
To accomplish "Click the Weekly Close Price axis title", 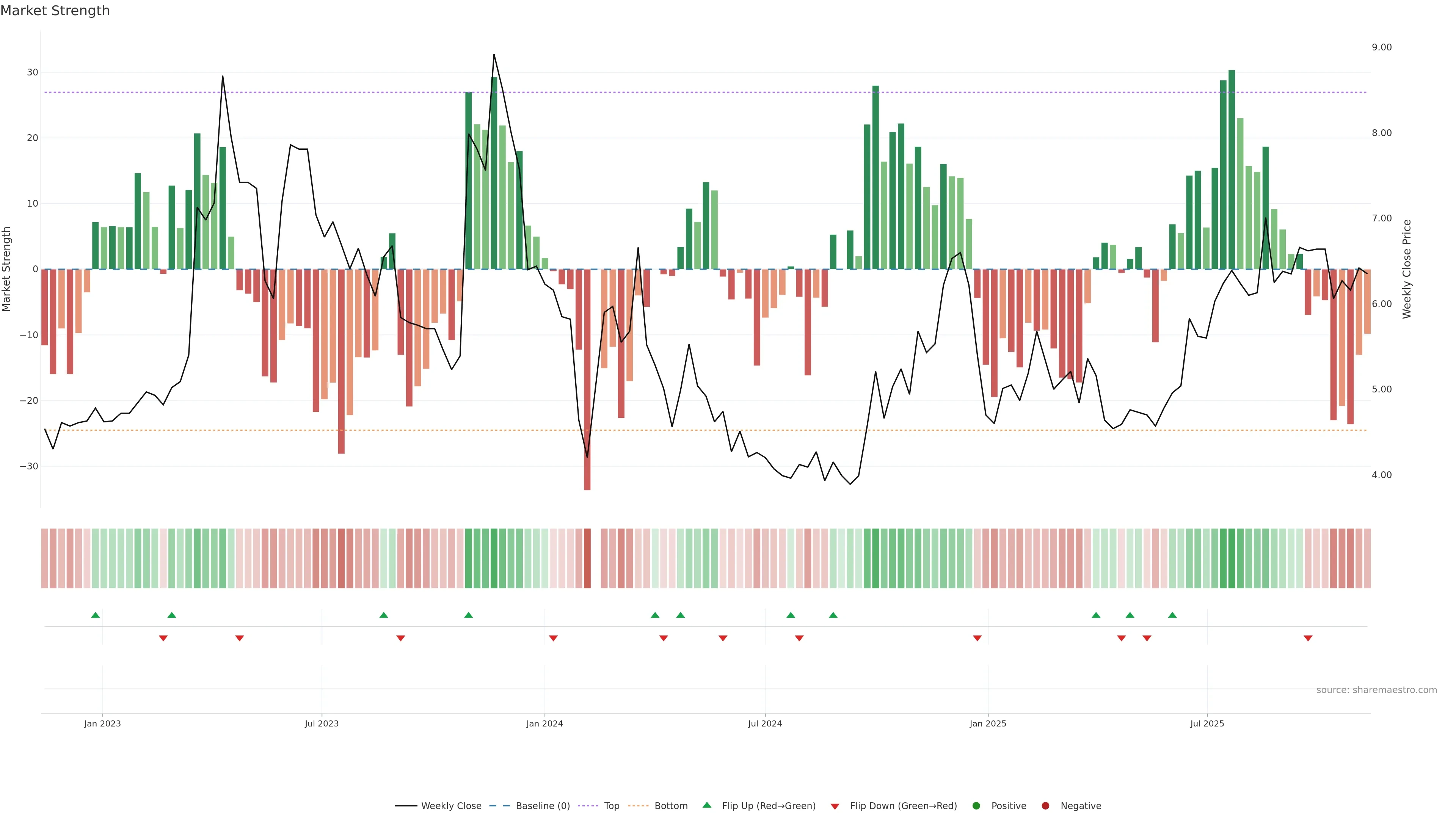I will [x=1407, y=269].
